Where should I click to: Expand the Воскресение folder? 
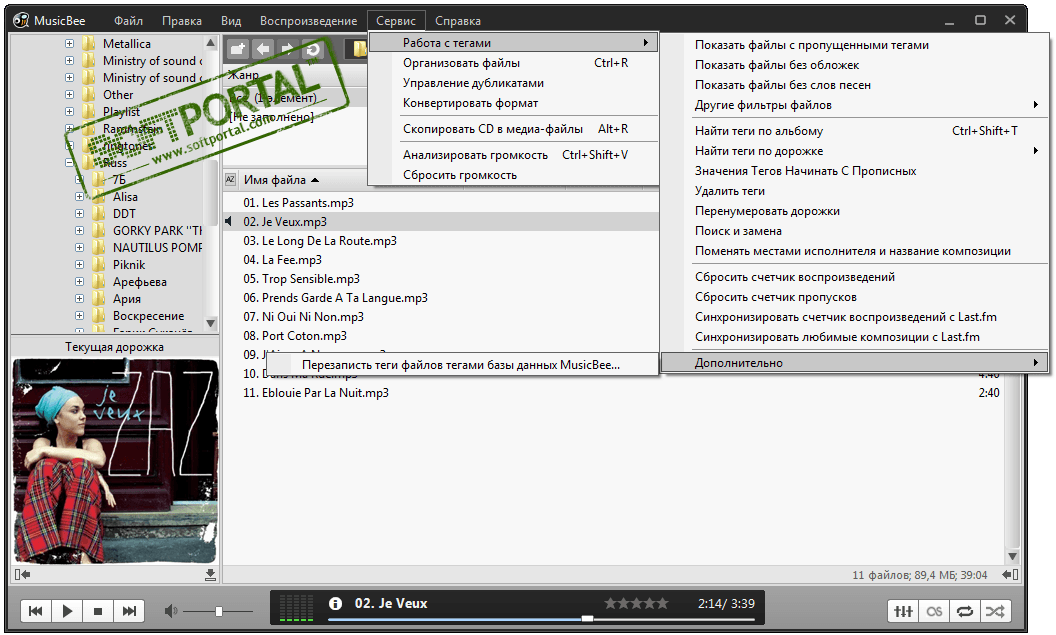(79, 315)
